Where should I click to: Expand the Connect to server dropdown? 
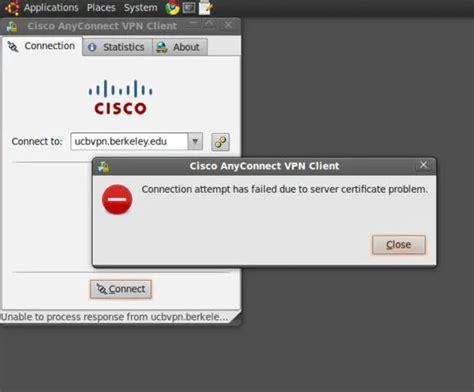pyautogui.click(x=195, y=141)
